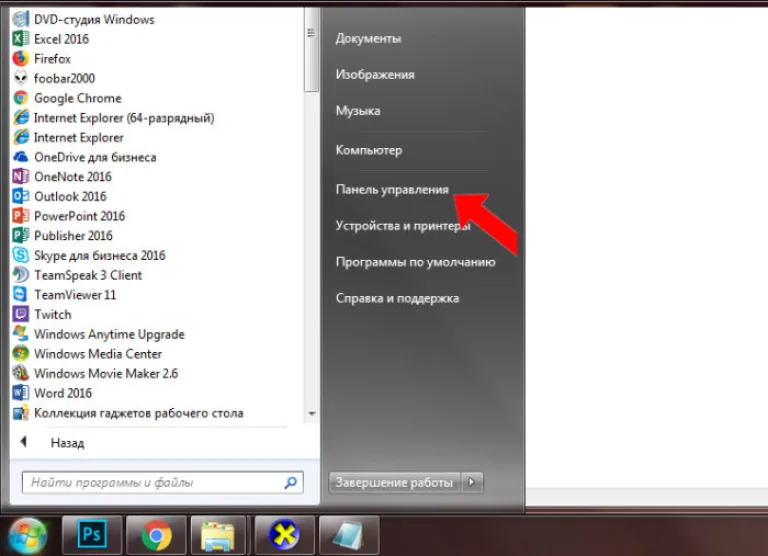Click the programs list scrollbar thumb

pos(311,50)
